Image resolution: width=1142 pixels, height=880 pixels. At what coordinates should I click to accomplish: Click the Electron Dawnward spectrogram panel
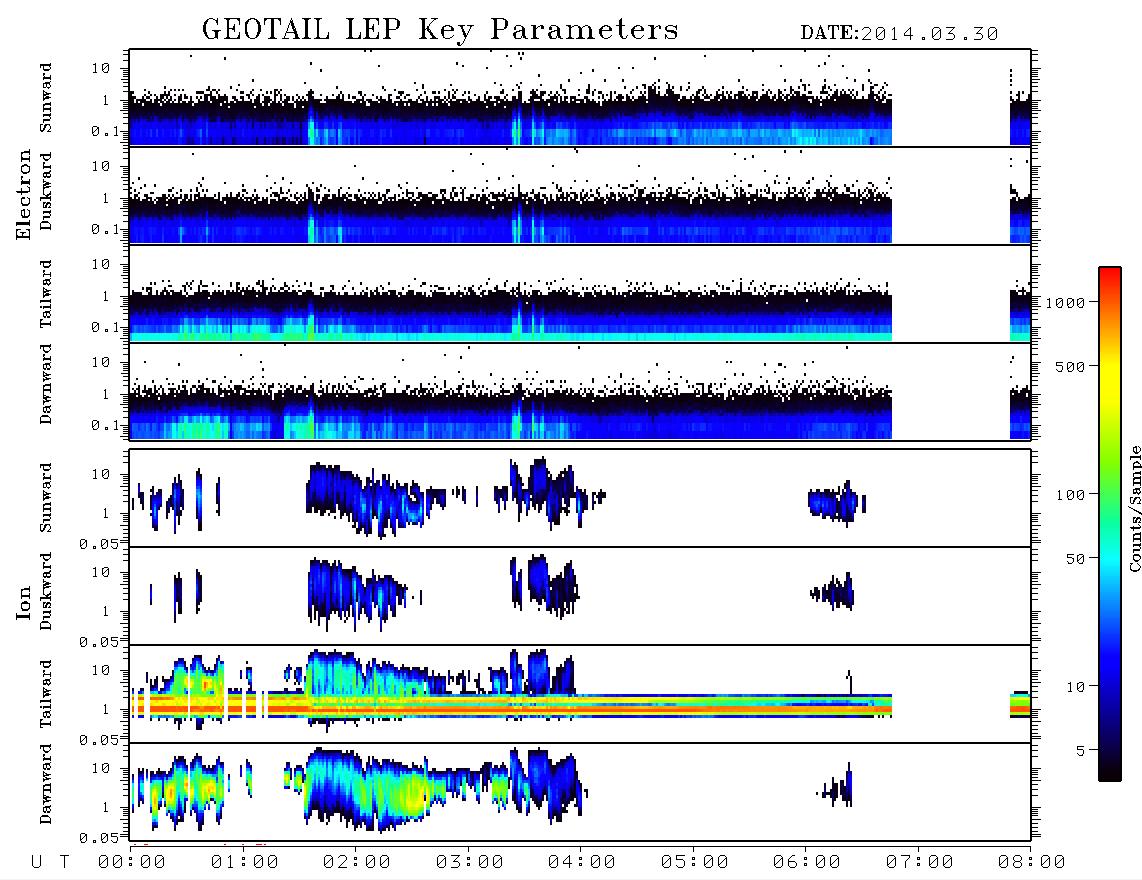coord(580,392)
